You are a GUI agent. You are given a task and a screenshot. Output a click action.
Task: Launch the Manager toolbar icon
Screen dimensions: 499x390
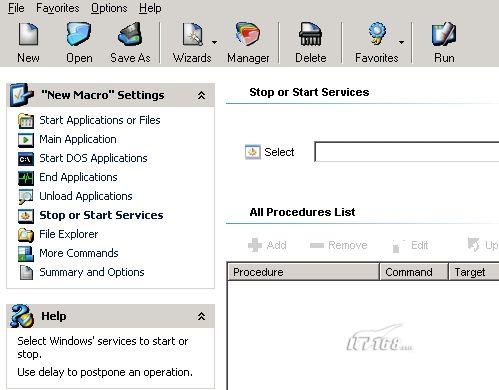pos(248,34)
